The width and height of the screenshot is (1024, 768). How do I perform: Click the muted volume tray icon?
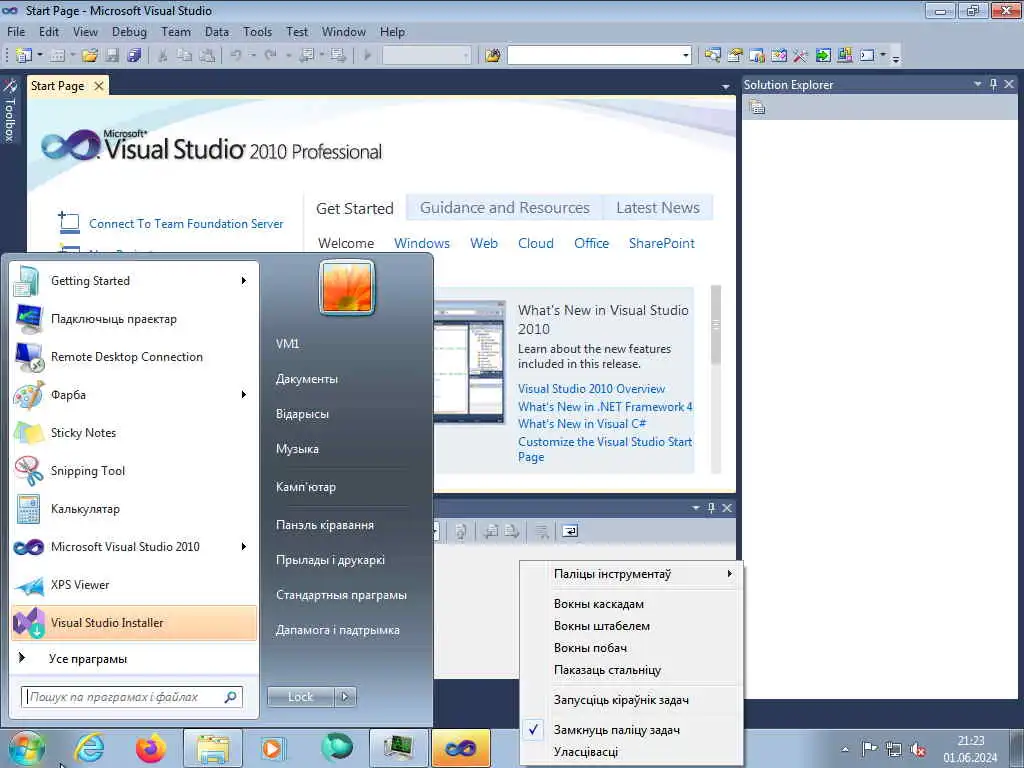918,750
